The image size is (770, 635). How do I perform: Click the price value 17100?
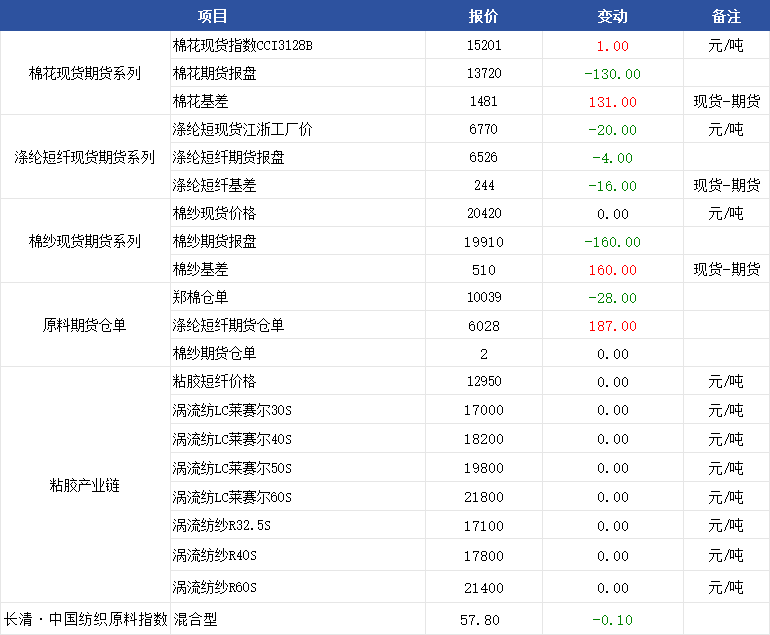pyautogui.click(x=484, y=526)
